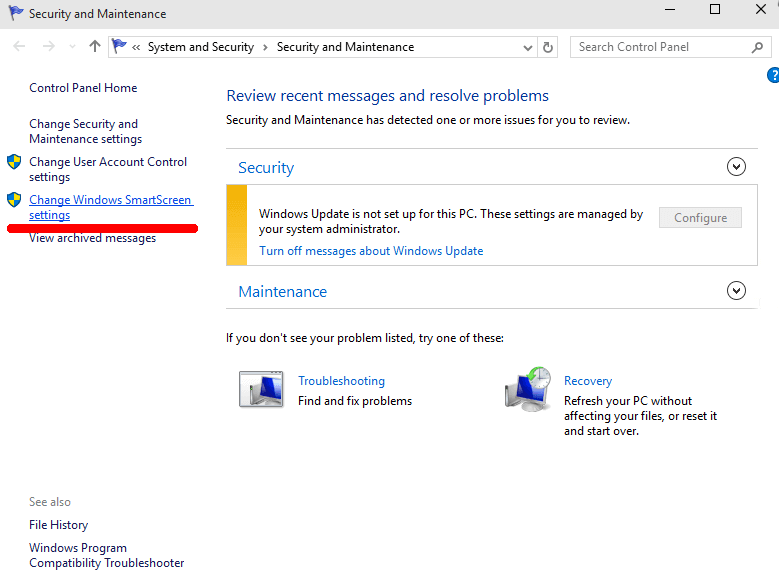779x578 pixels.
Task: Go up one level with Up arrow
Action: pyautogui.click(x=94, y=46)
